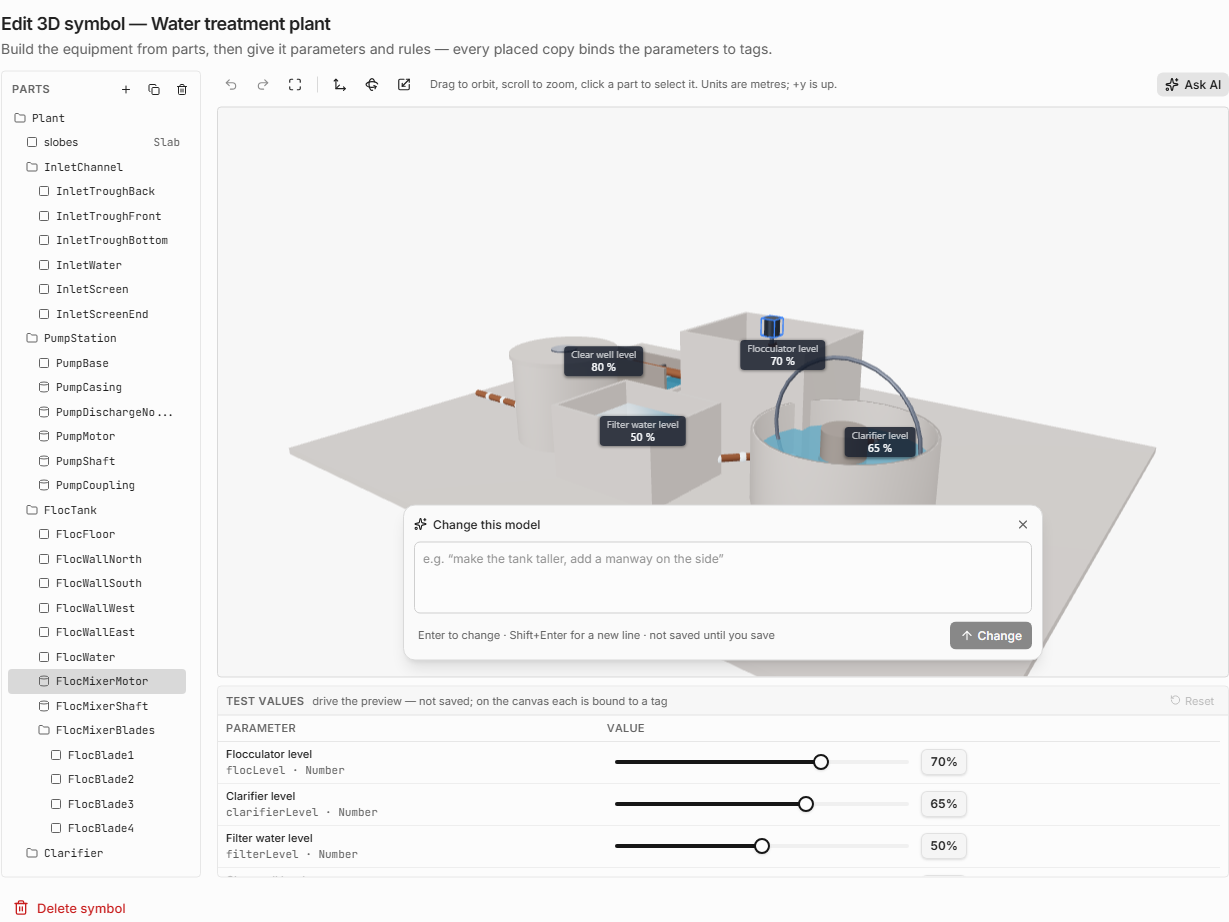Click the cylinder icon beside PumpCasing

(x=44, y=387)
